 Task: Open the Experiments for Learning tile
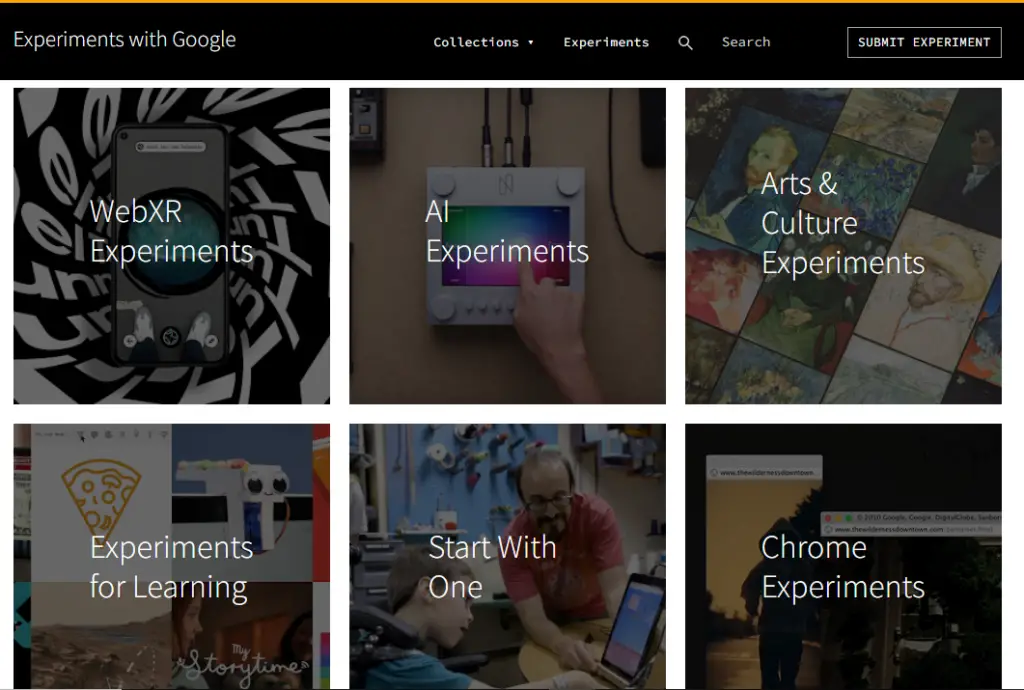[x=172, y=556]
